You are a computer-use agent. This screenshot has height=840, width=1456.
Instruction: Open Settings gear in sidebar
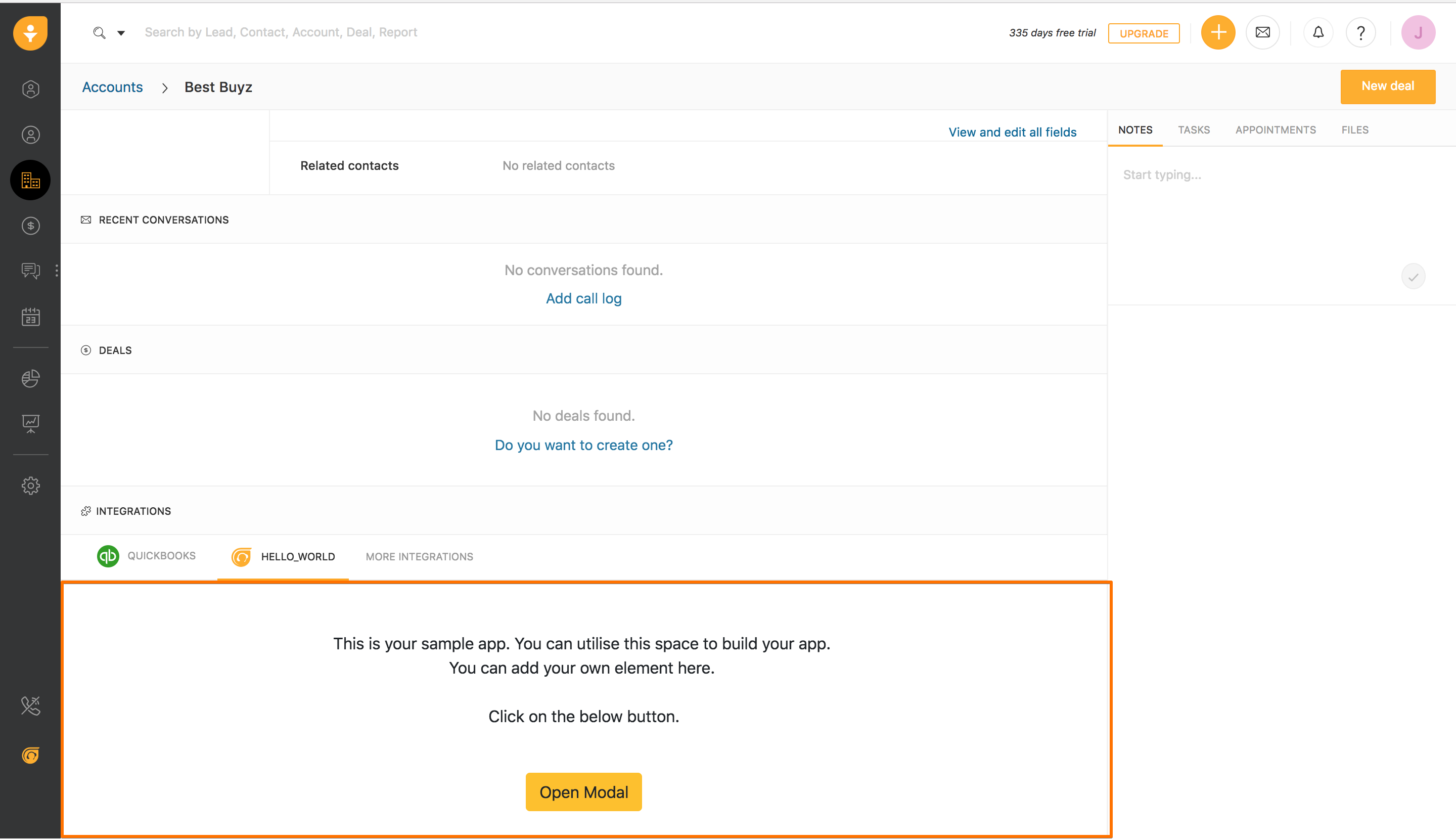[30, 486]
